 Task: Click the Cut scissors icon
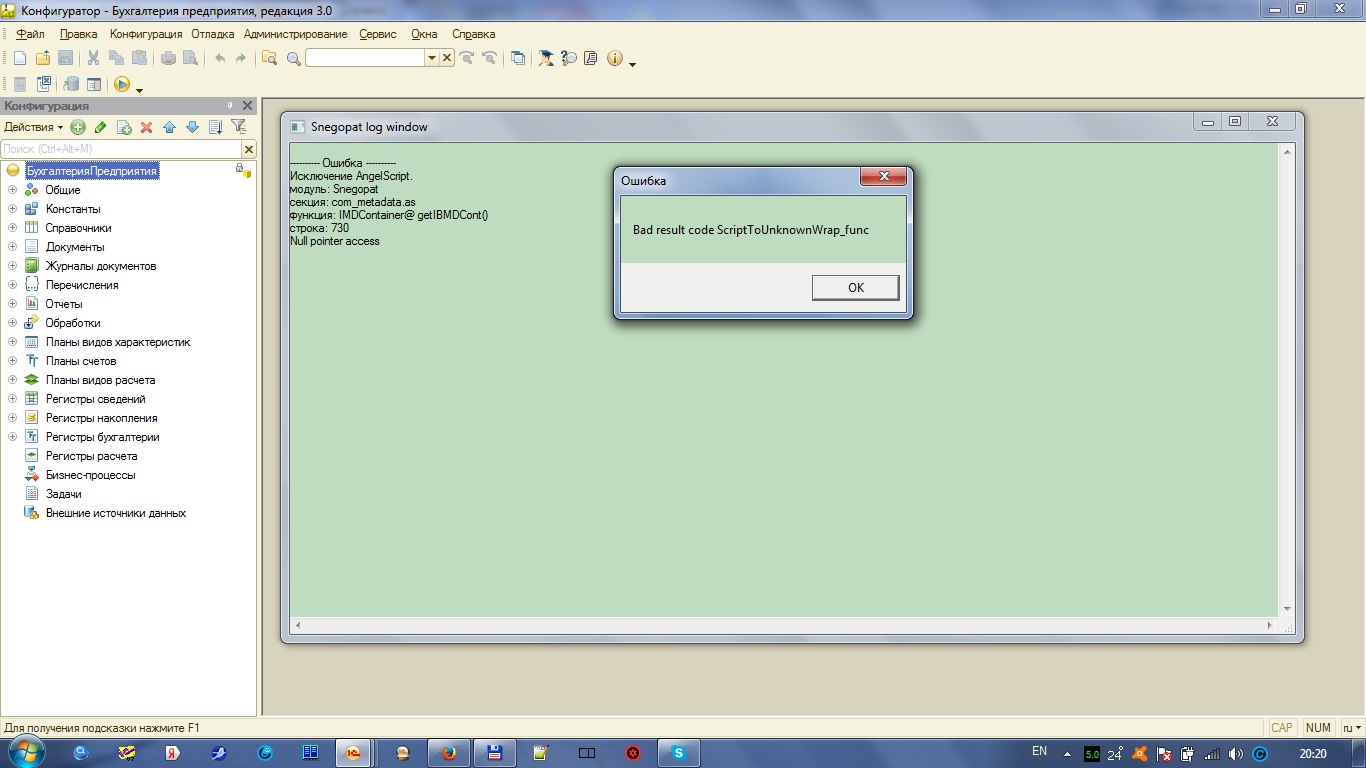(x=94, y=58)
